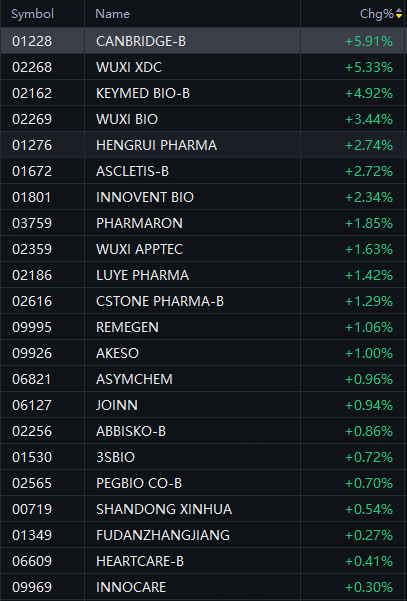Select LUYE PHARMA stock
The width and height of the screenshot is (407, 601).
tap(204, 275)
